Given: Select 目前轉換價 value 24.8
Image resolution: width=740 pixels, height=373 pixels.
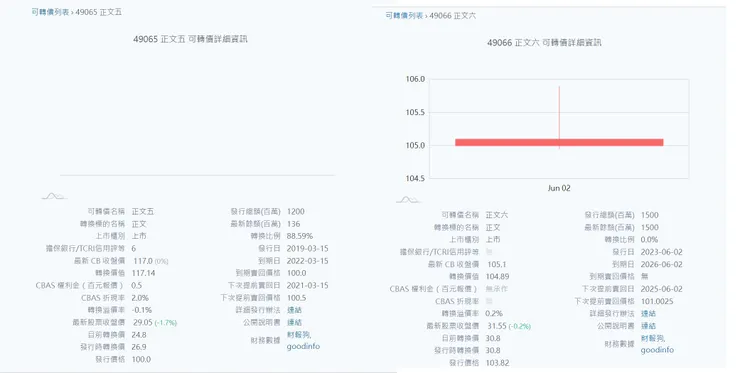Looking at the screenshot, I should tap(139, 335).
